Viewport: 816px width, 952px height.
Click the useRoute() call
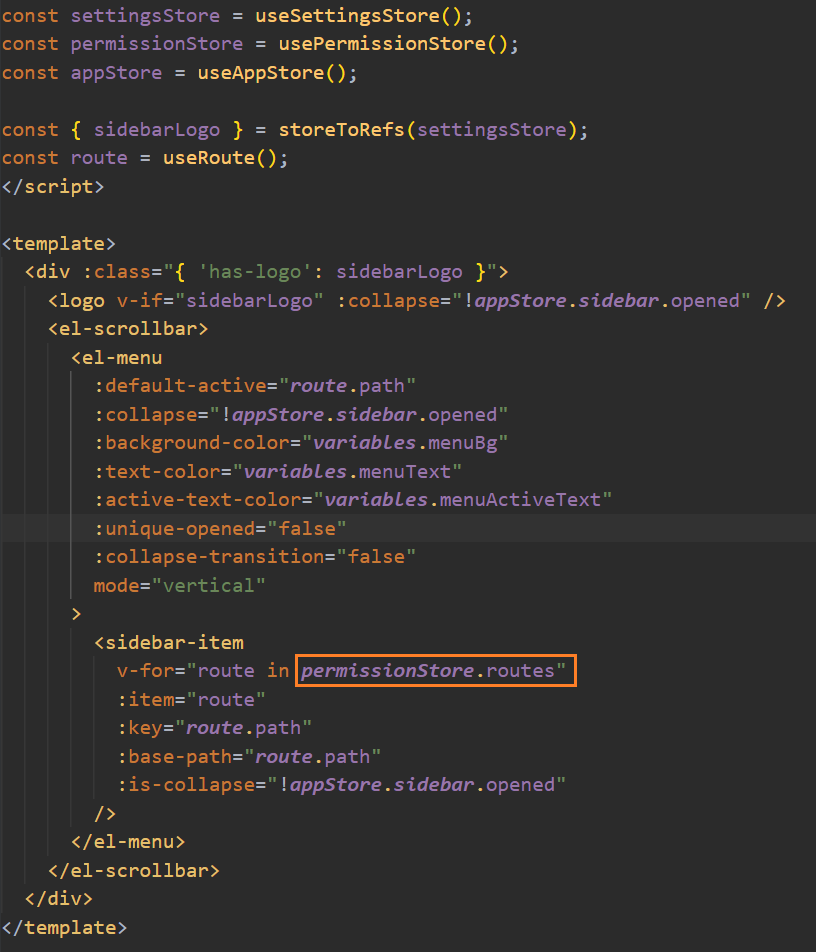click(x=225, y=158)
